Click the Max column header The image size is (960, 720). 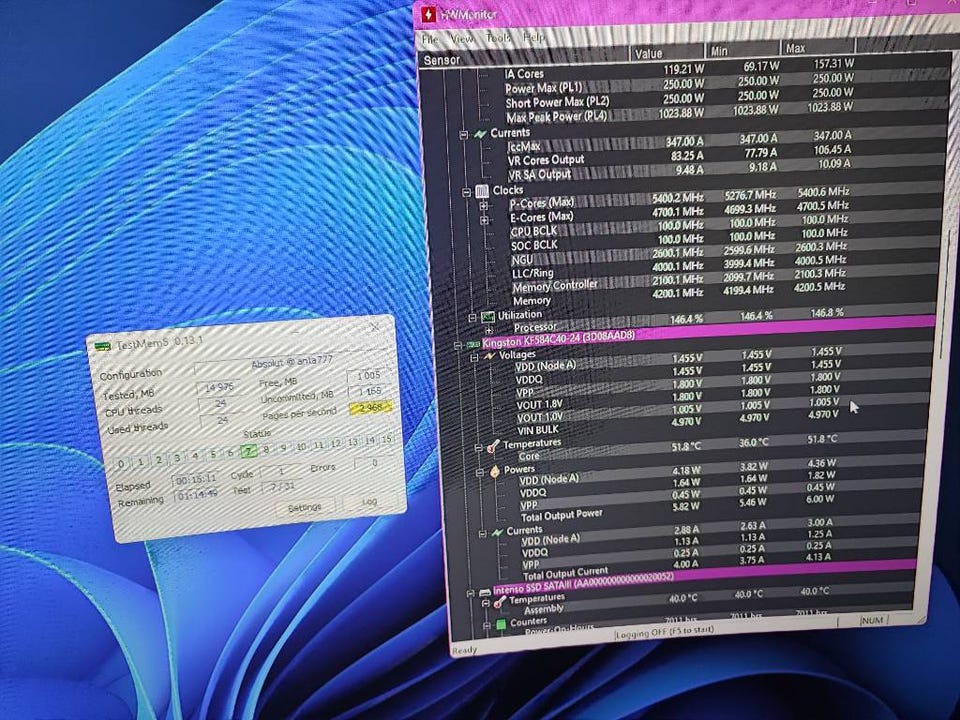(x=817, y=48)
